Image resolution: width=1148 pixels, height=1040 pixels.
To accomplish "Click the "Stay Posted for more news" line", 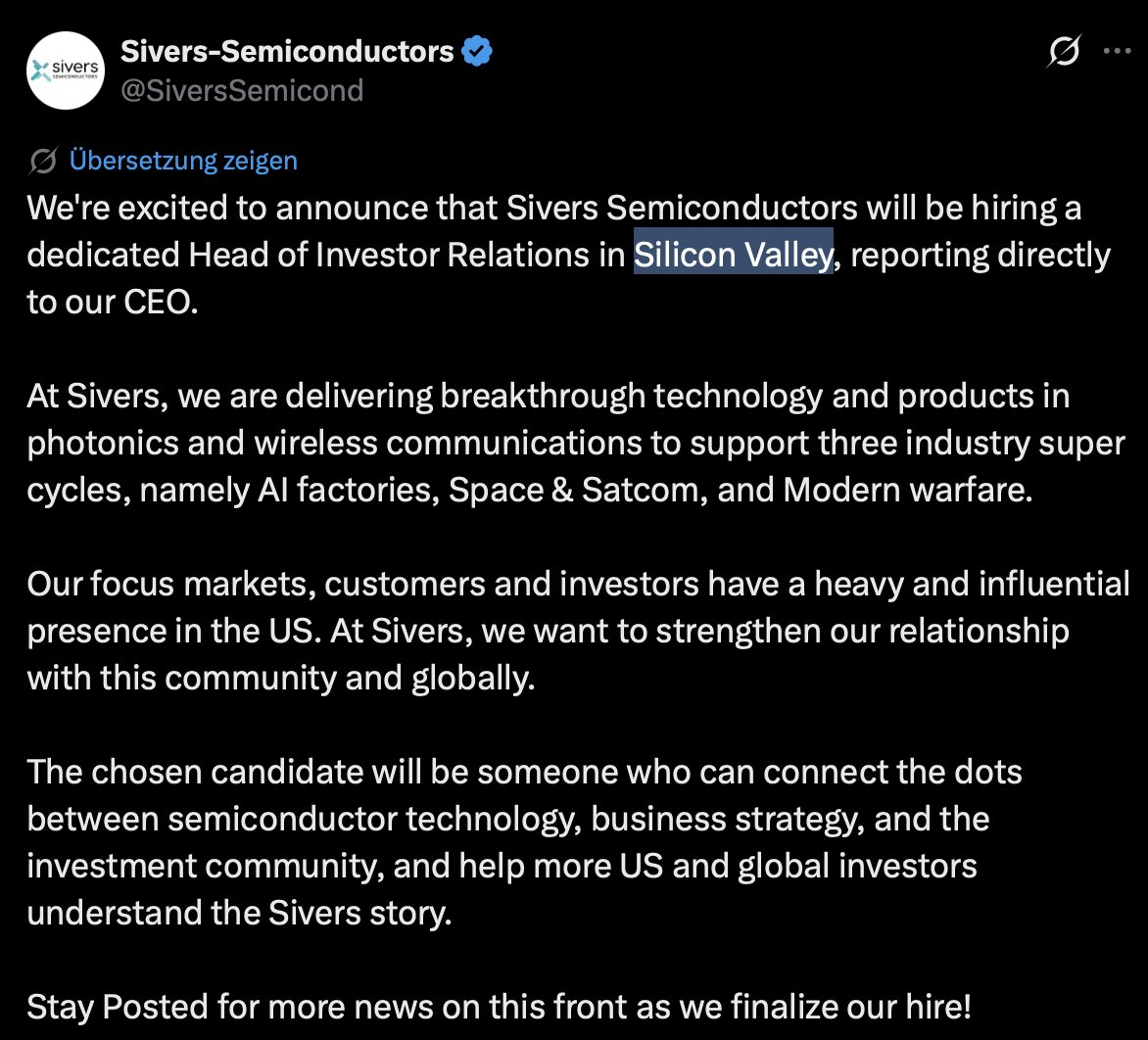I will point(500,1007).
